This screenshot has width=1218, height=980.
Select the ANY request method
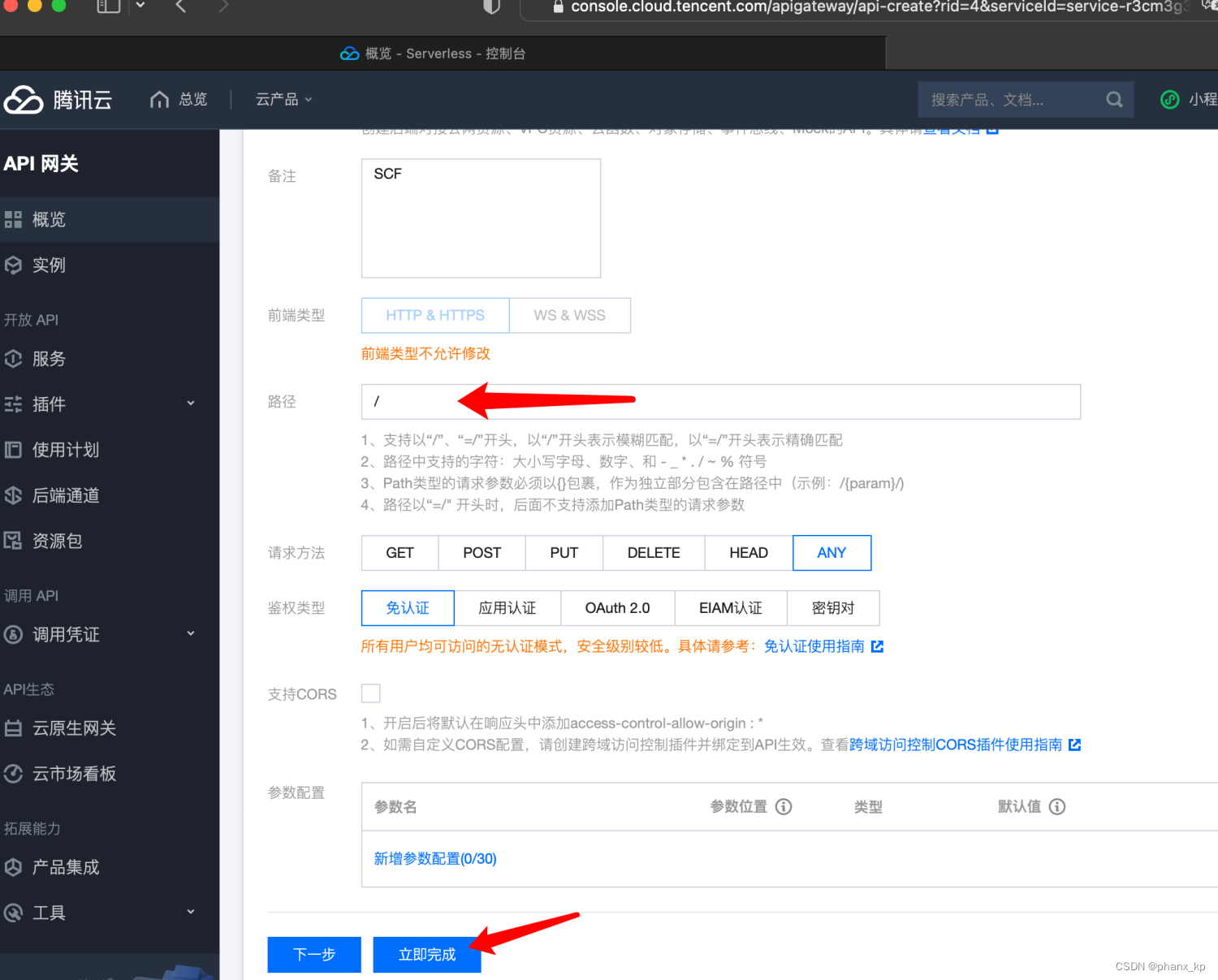(x=831, y=553)
